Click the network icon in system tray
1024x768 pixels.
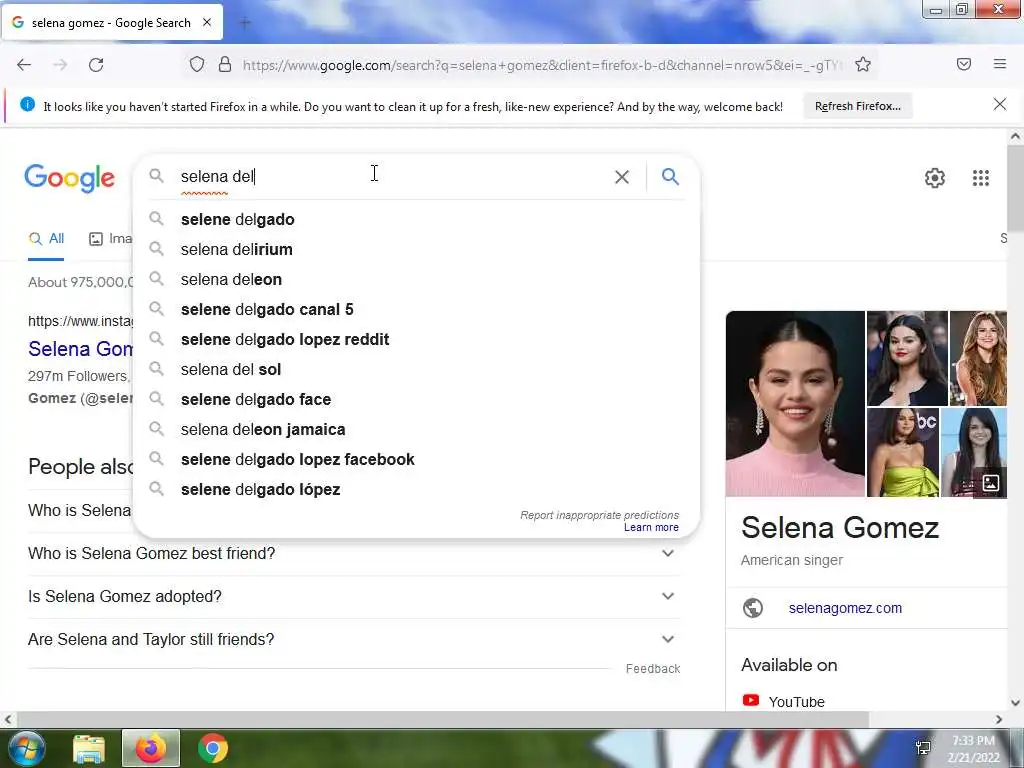[923, 748]
